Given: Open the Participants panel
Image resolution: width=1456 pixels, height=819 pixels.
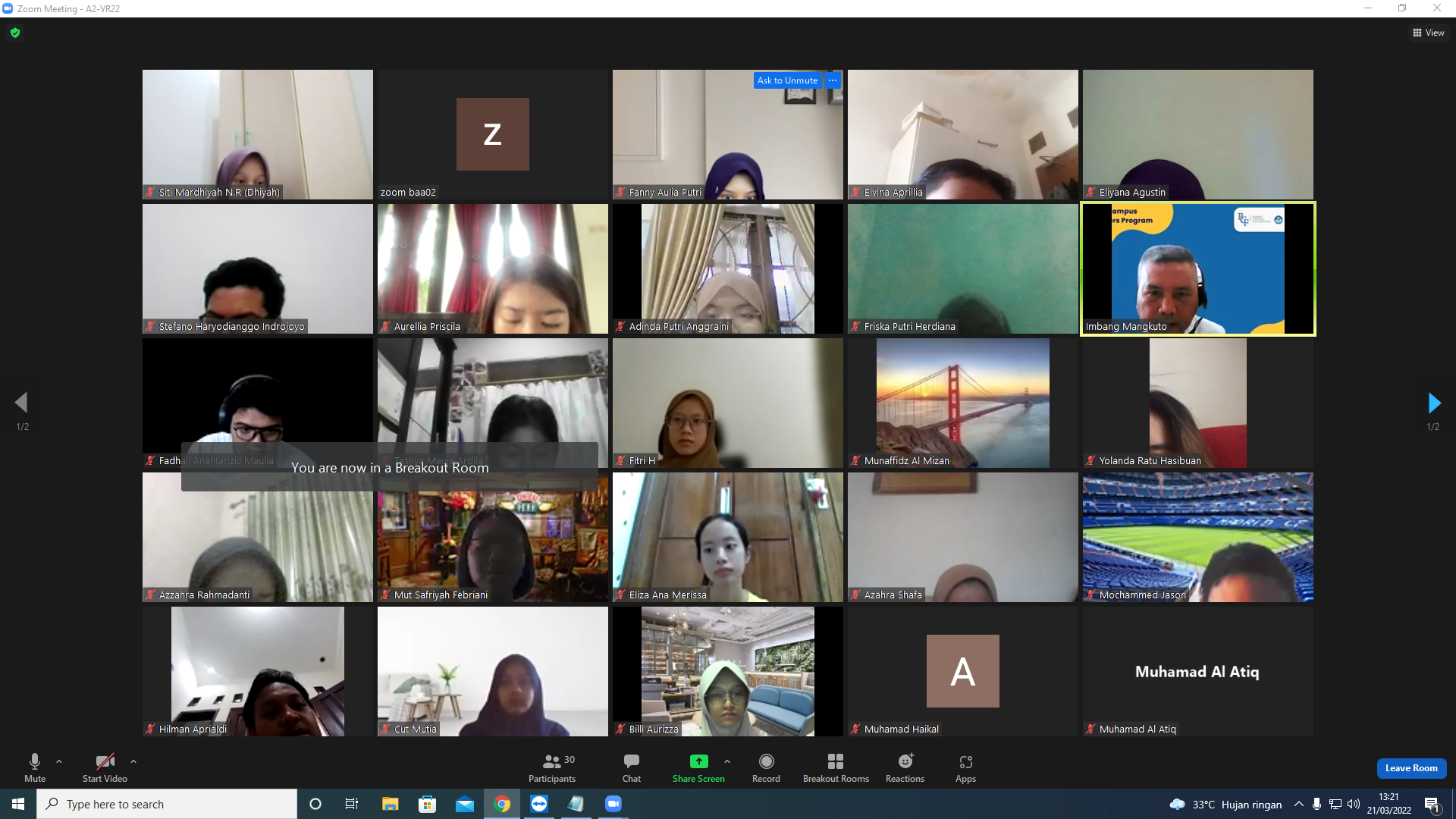Looking at the screenshot, I should coord(552,767).
